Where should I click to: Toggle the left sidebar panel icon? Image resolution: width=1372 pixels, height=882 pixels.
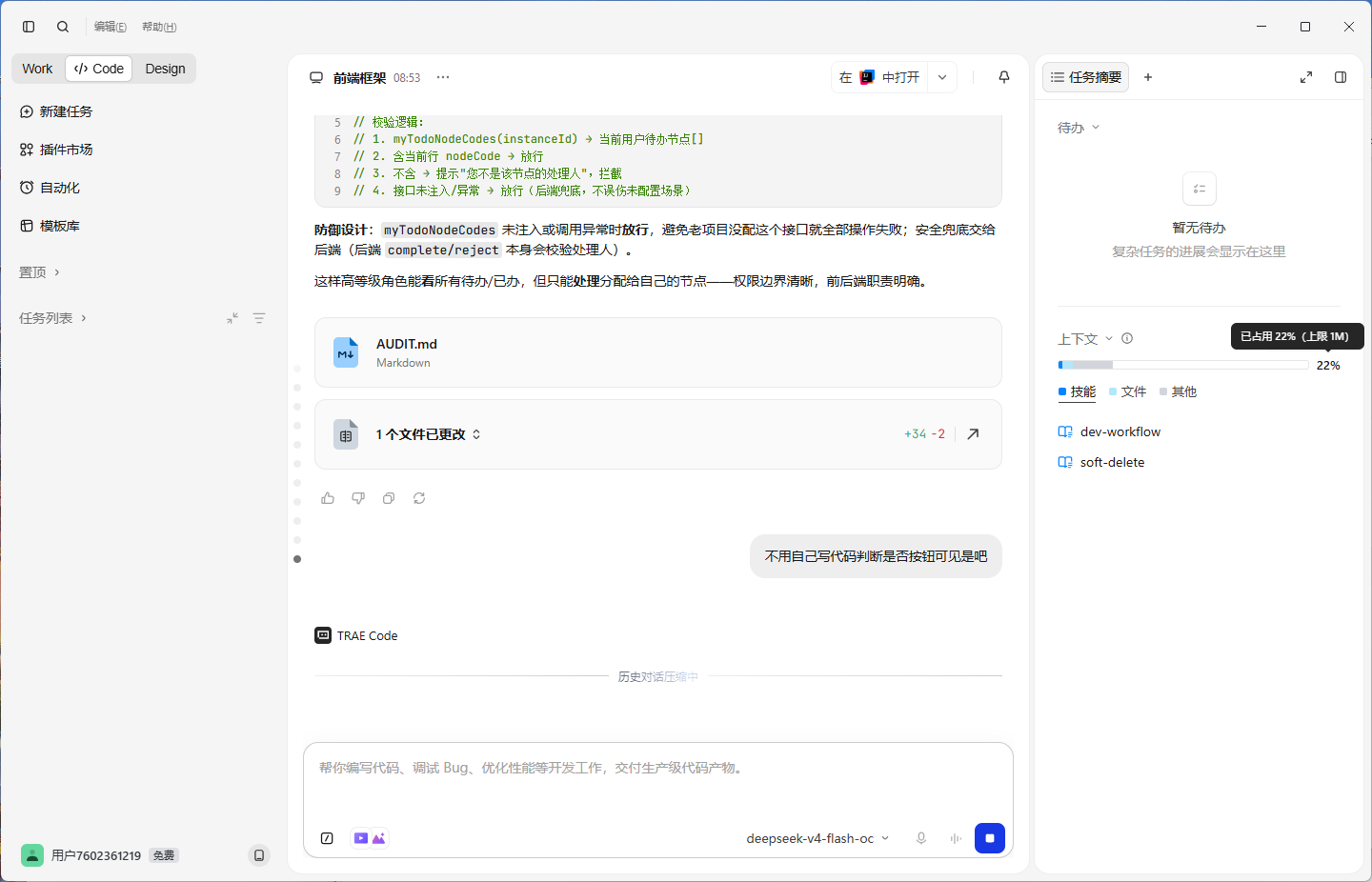tap(29, 27)
